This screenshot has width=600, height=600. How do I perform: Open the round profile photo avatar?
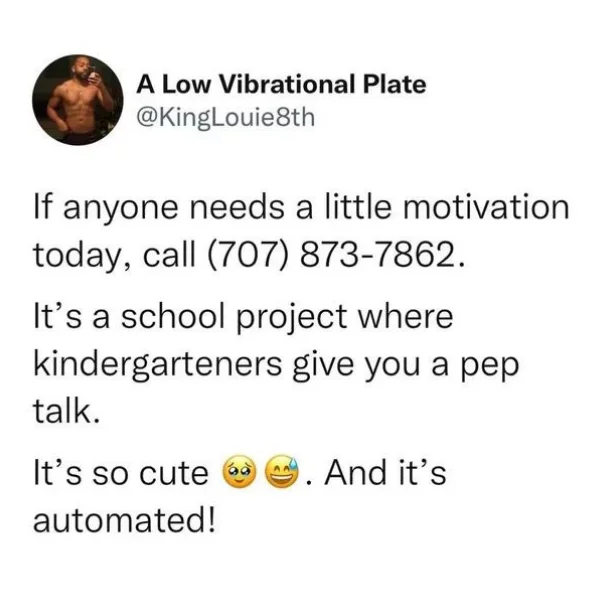coord(78,99)
